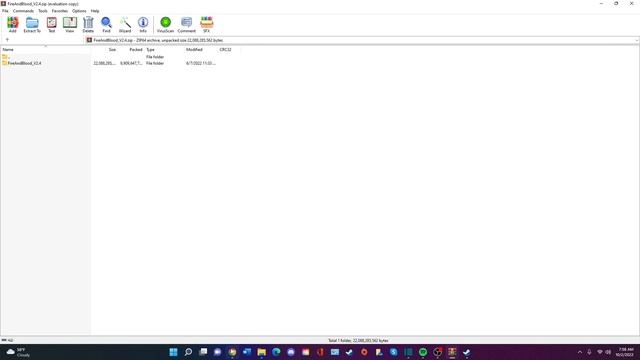
Task: Open the Mail app from the taskbar
Action: (x=335, y=352)
